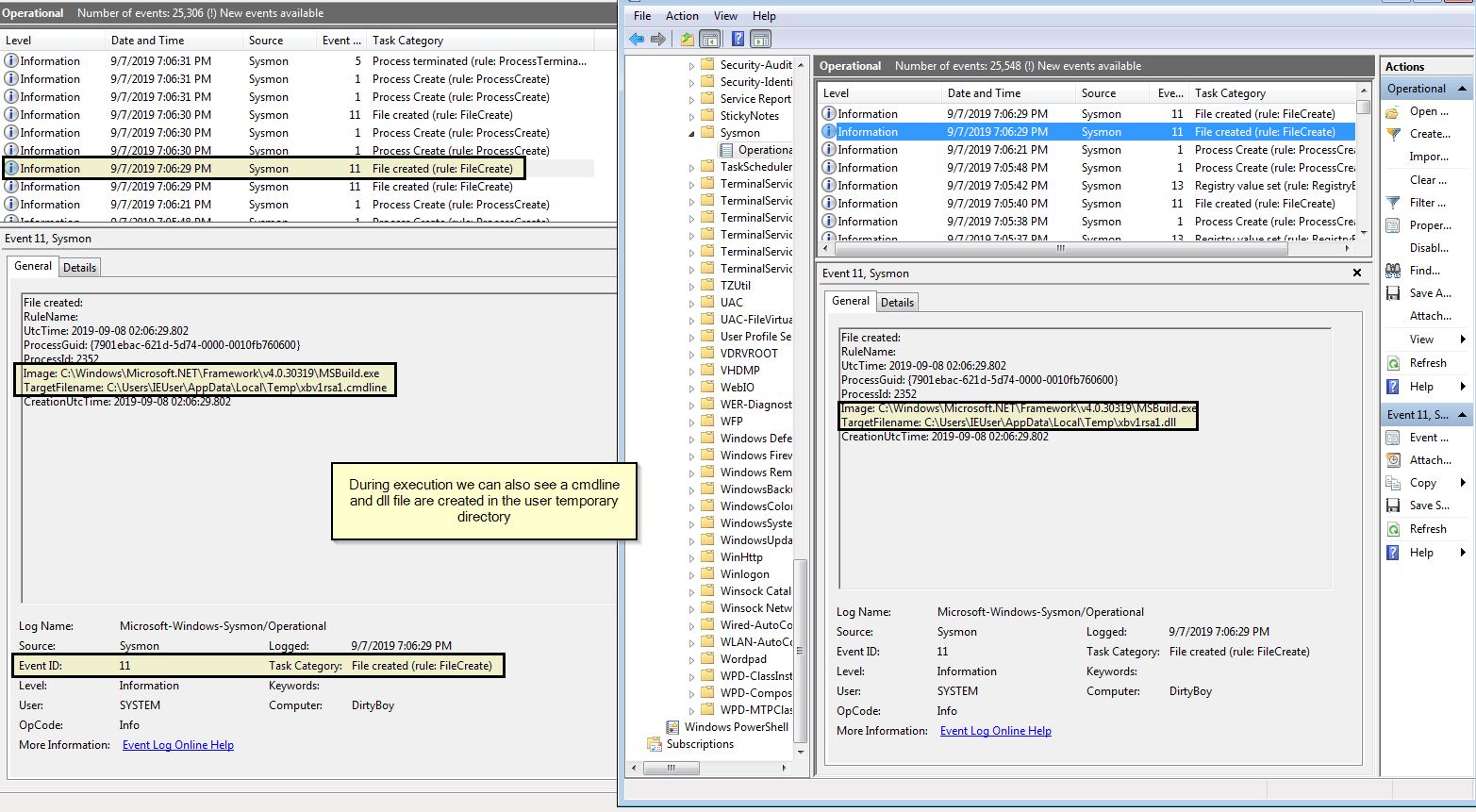Viewport: 1476px width, 812px height.
Task: Click Open Saved Log folder icon in Actions
Action: (1393, 111)
